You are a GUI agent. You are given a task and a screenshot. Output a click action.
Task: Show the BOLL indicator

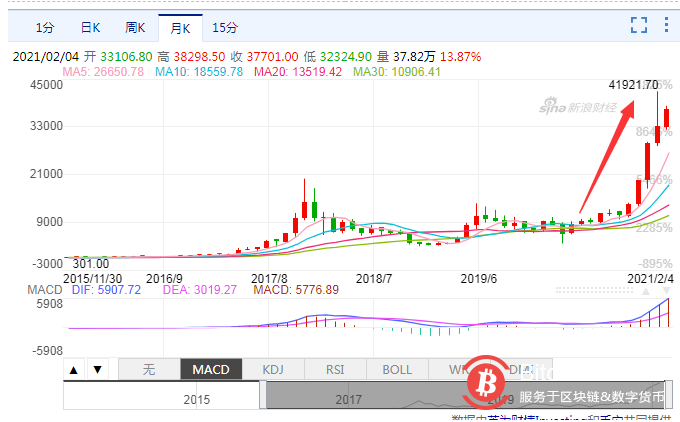pos(397,369)
